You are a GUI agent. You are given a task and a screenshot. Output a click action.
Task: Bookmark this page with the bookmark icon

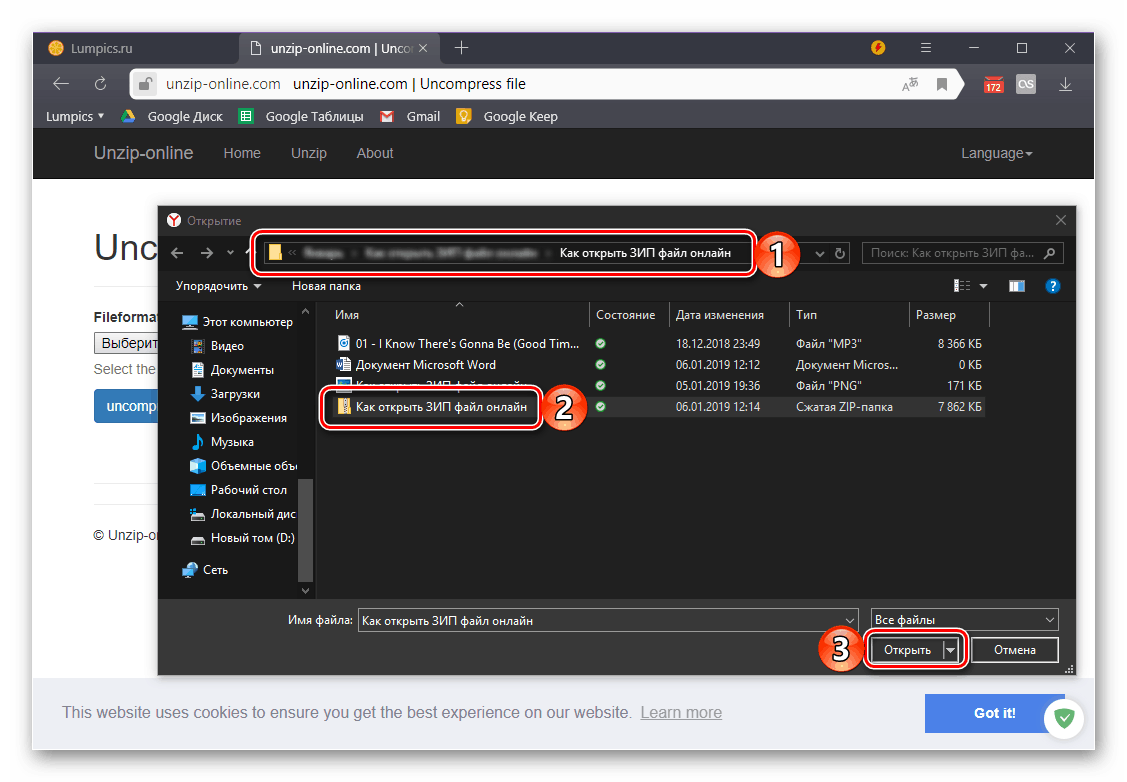pyautogui.click(x=942, y=84)
